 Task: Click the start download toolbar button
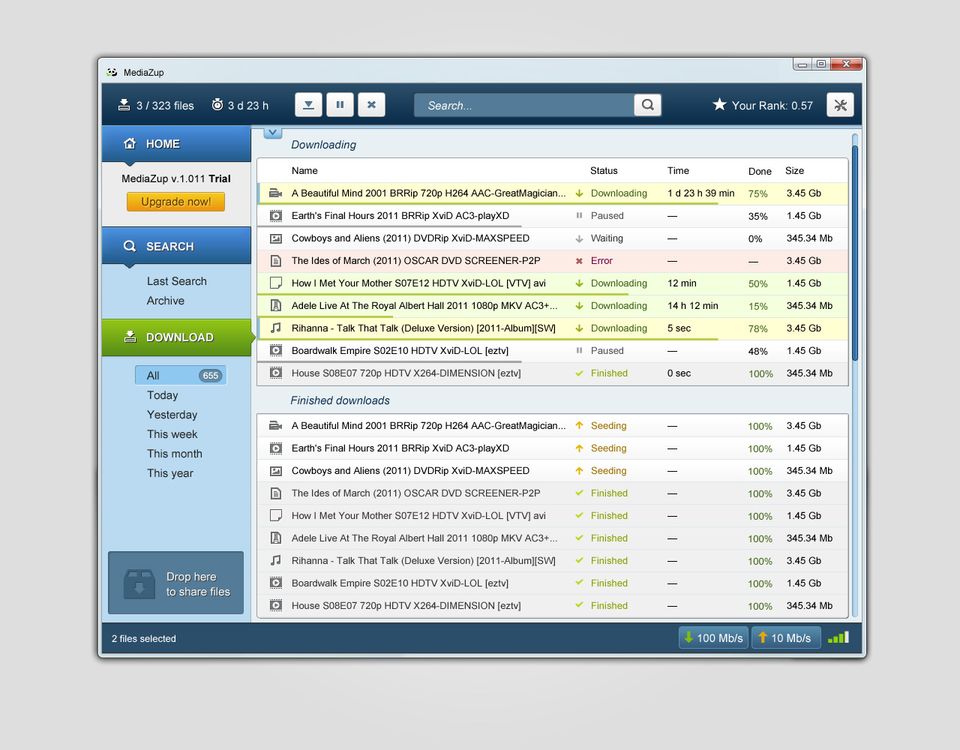tap(309, 105)
